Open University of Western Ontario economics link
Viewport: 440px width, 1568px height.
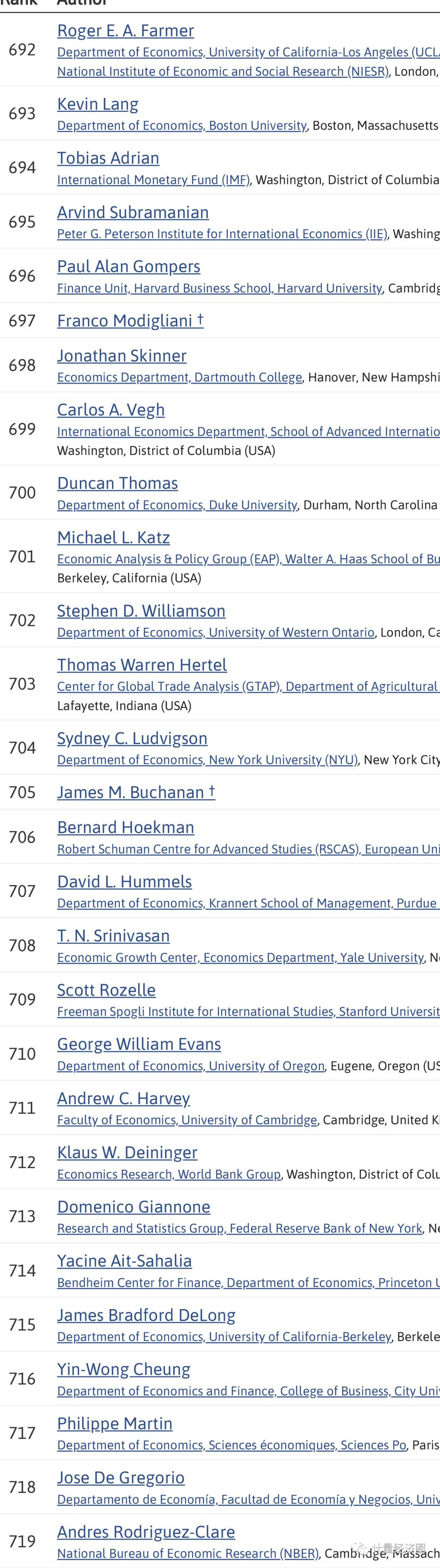click(x=216, y=632)
